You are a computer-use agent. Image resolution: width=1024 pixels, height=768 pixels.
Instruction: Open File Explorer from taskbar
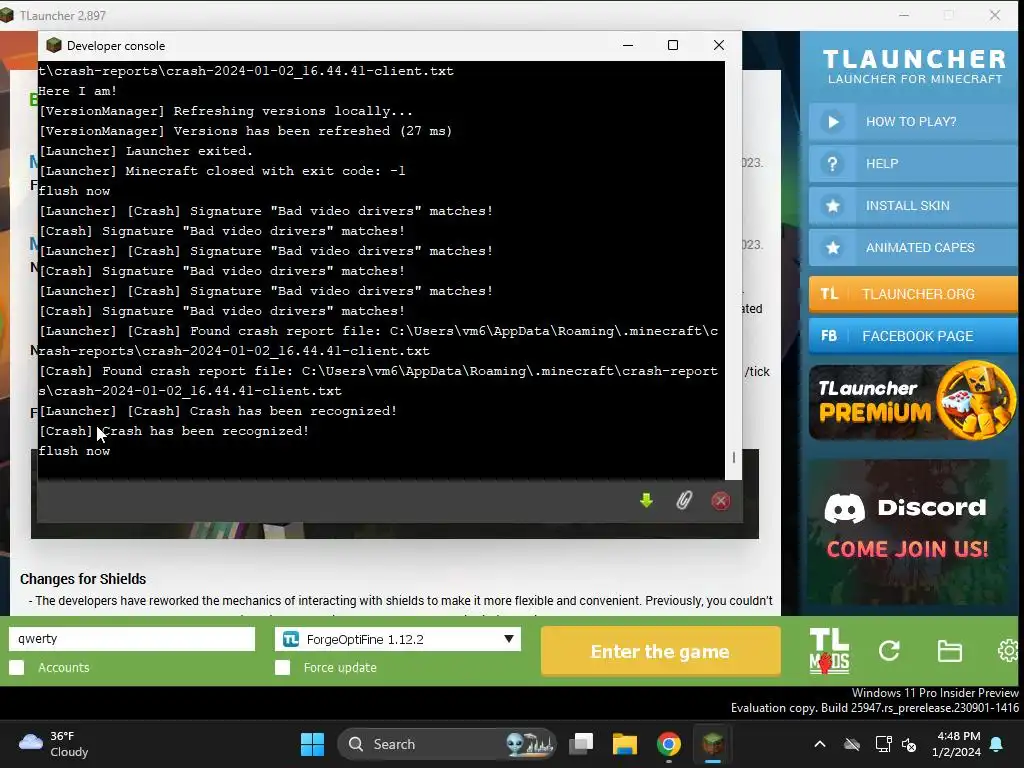click(624, 744)
